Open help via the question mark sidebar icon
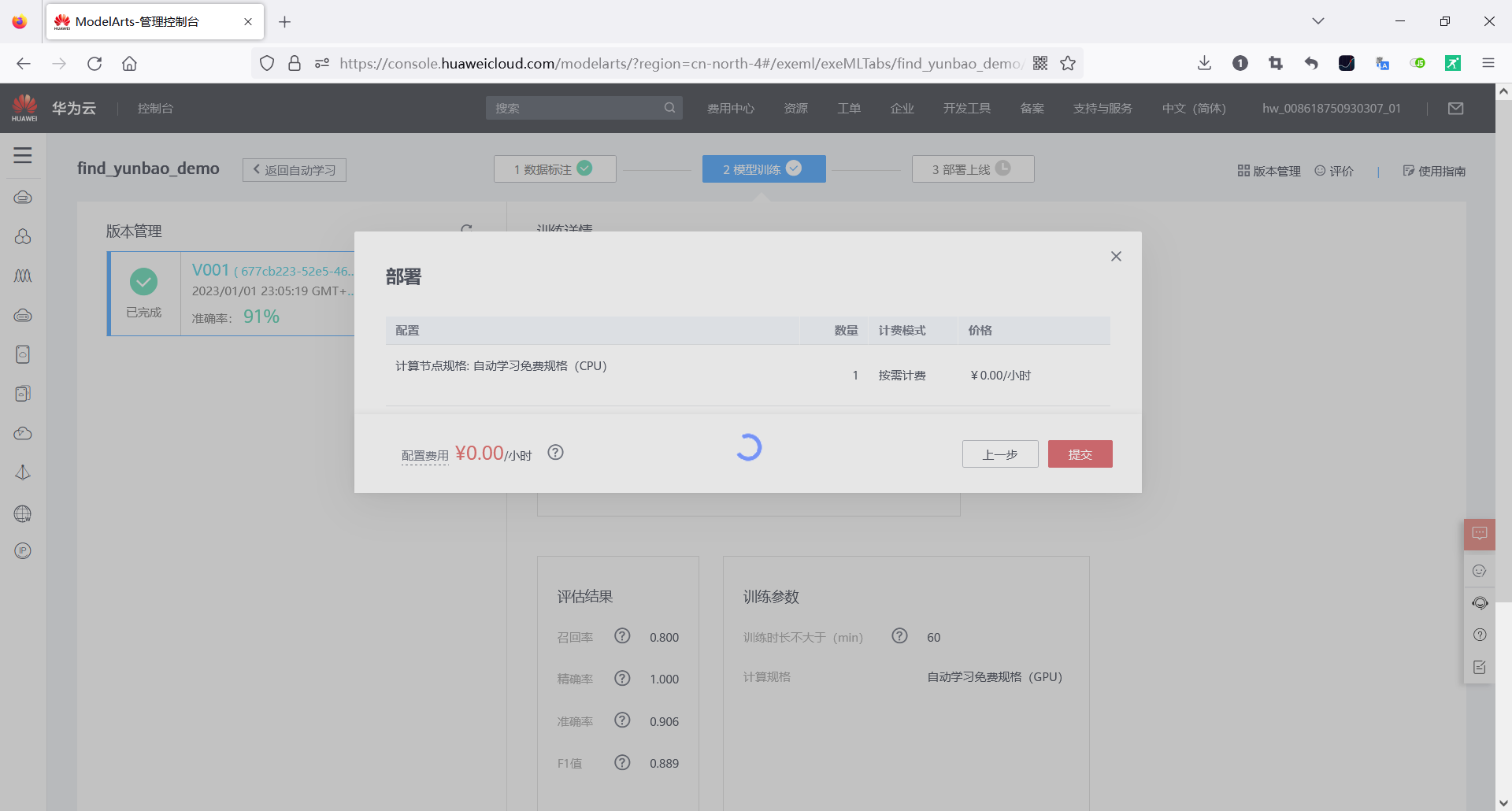Screen dimensions: 1512x811 tap(1480, 635)
